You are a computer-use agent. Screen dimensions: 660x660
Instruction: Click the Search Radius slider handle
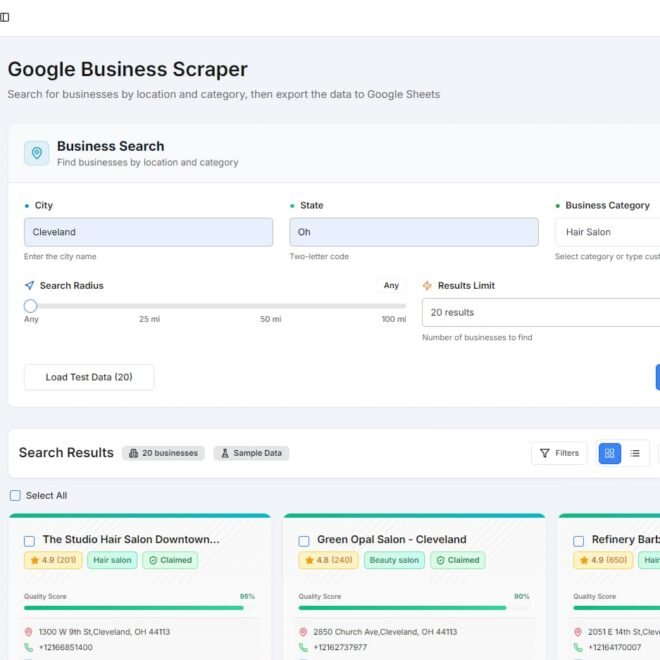[30, 306]
